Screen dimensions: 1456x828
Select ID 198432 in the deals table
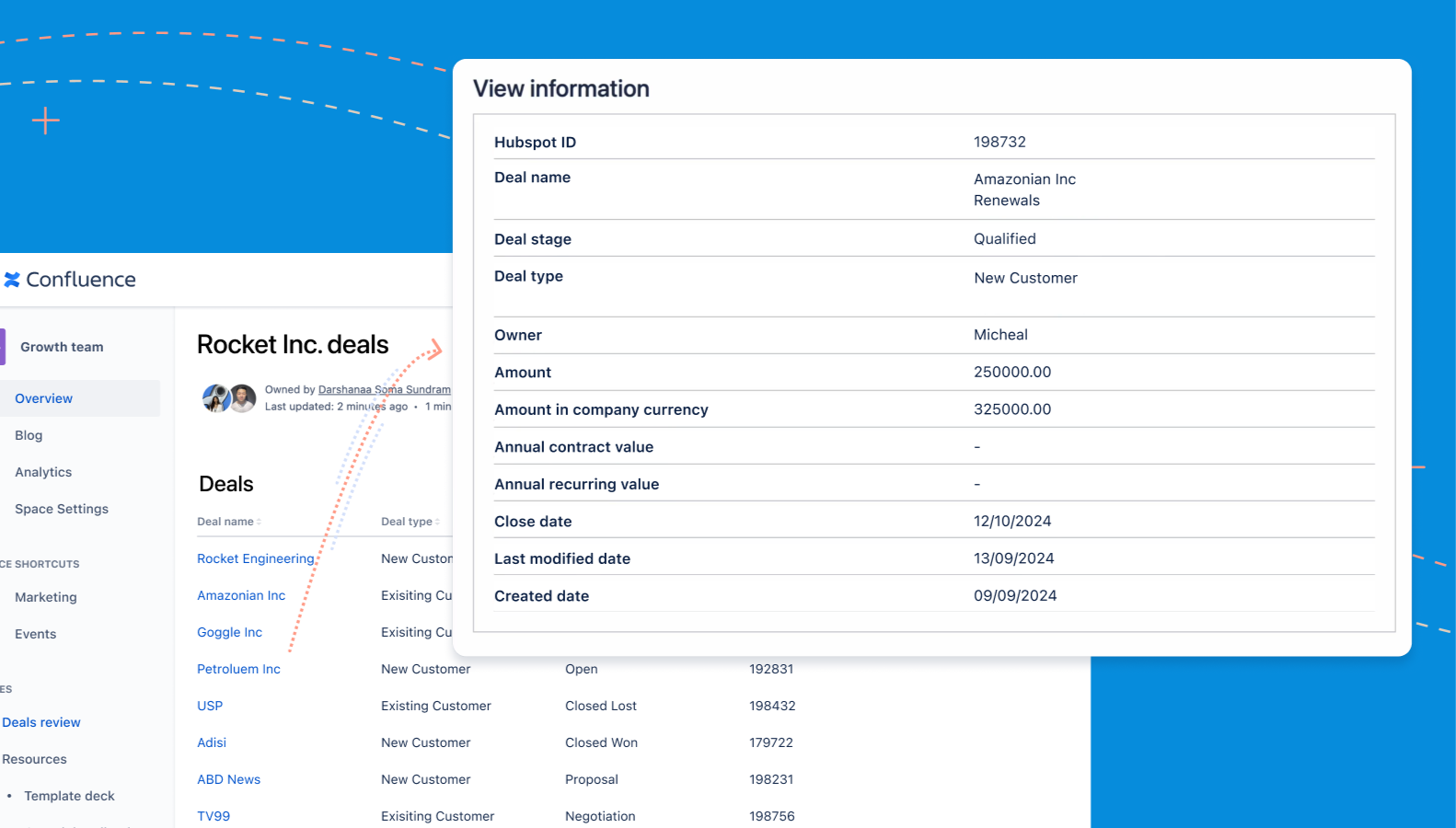click(x=772, y=706)
